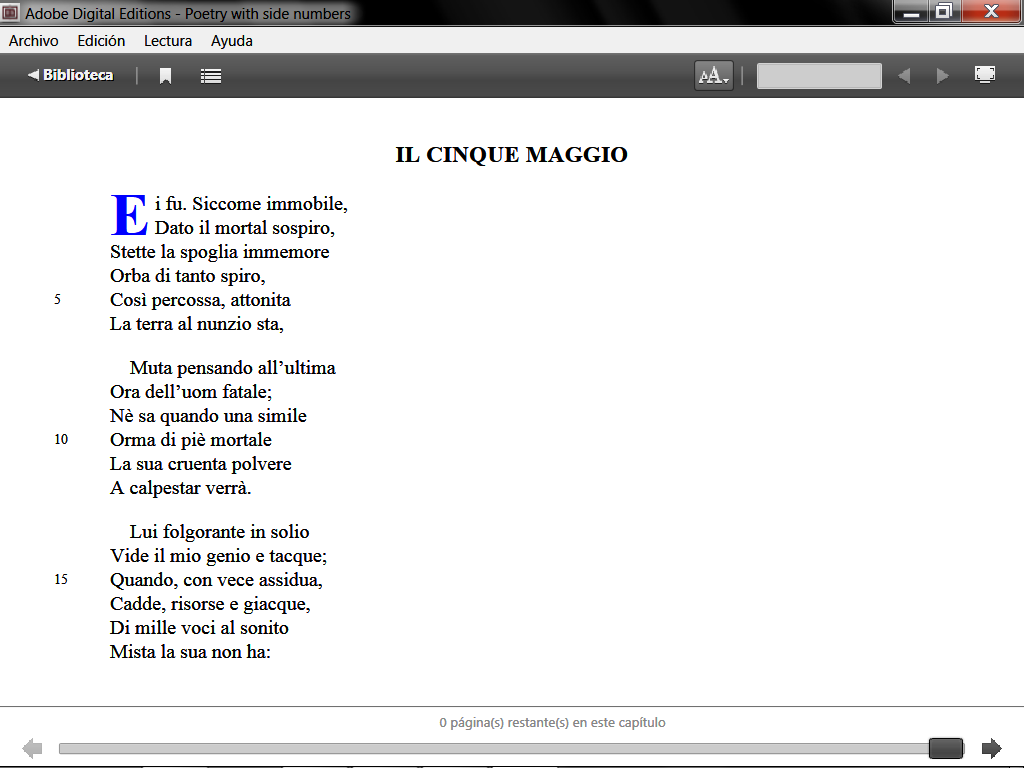The height and width of the screenshot is (768, 1024).
Task: Click the line 'Lui folgorante in solio'
Action: click(x=219, y=532)
